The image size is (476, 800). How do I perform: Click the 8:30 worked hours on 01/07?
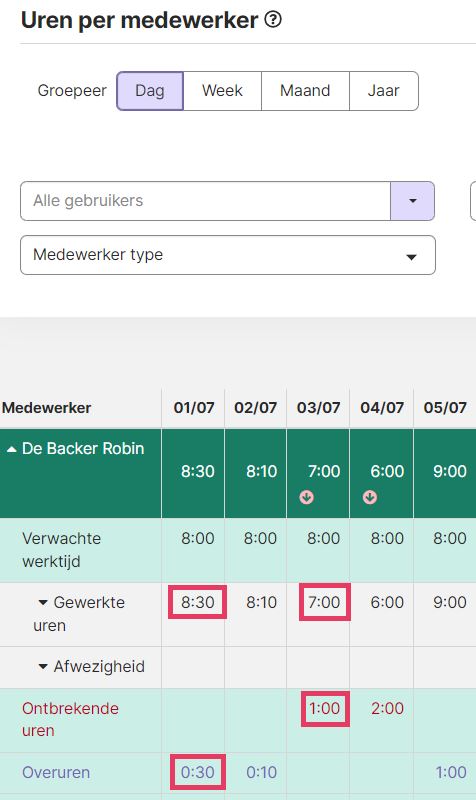click(197, 603)
